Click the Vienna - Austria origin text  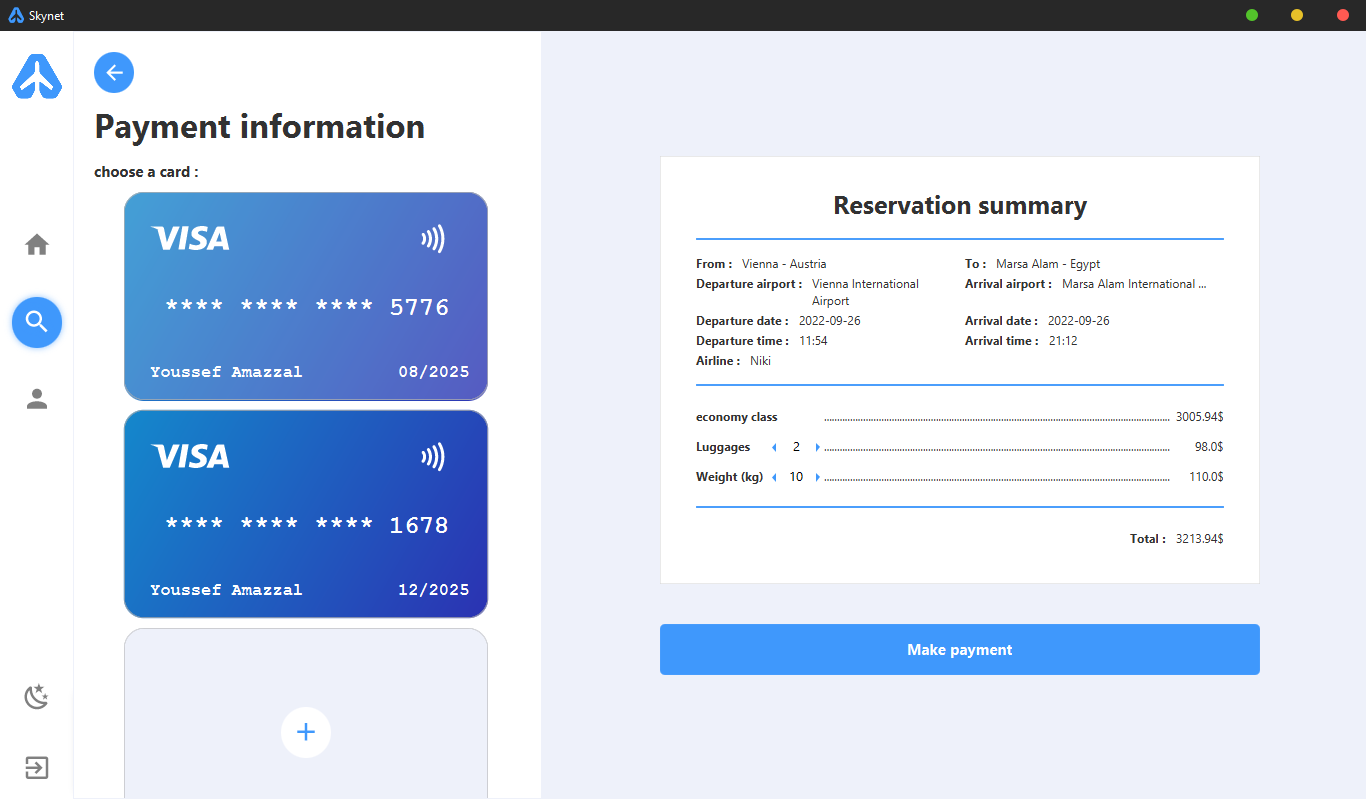point(784,264)
